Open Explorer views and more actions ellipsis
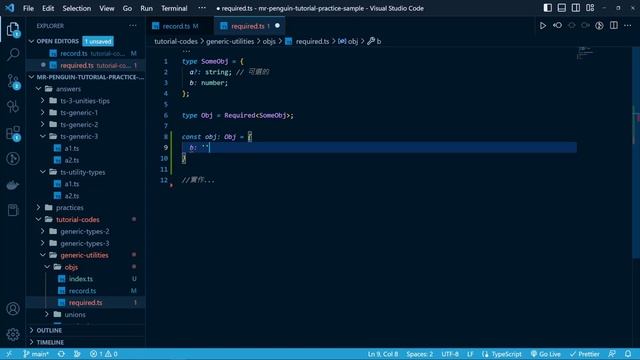The image size is (640, 360). click(x=133, y=26)
